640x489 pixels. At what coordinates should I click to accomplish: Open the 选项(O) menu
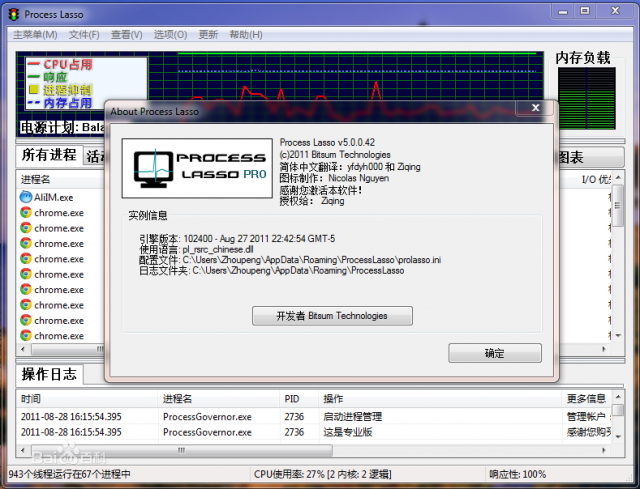point(169,34)
